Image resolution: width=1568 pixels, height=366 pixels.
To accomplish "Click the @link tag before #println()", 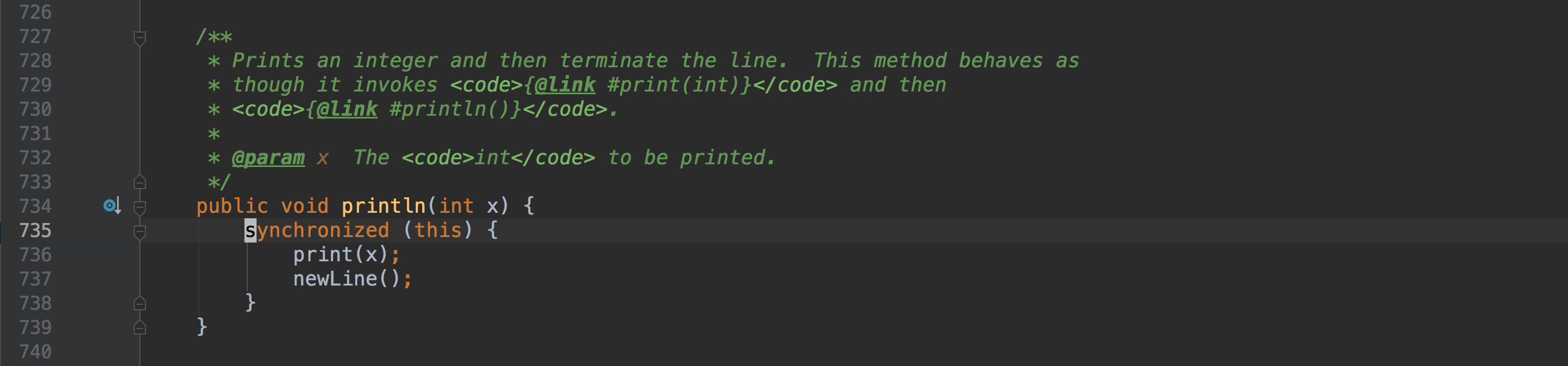I will (x=347, y=110).
